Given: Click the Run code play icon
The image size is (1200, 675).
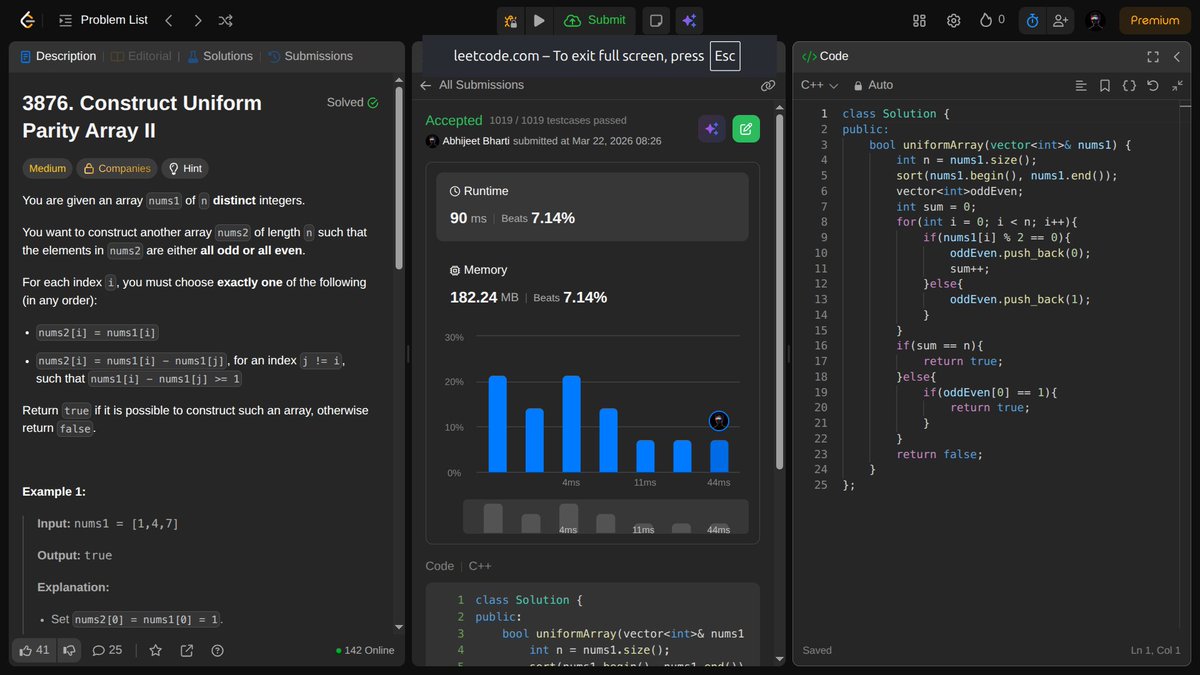Looking at the screenshot, I should click(x=539, y=20).
